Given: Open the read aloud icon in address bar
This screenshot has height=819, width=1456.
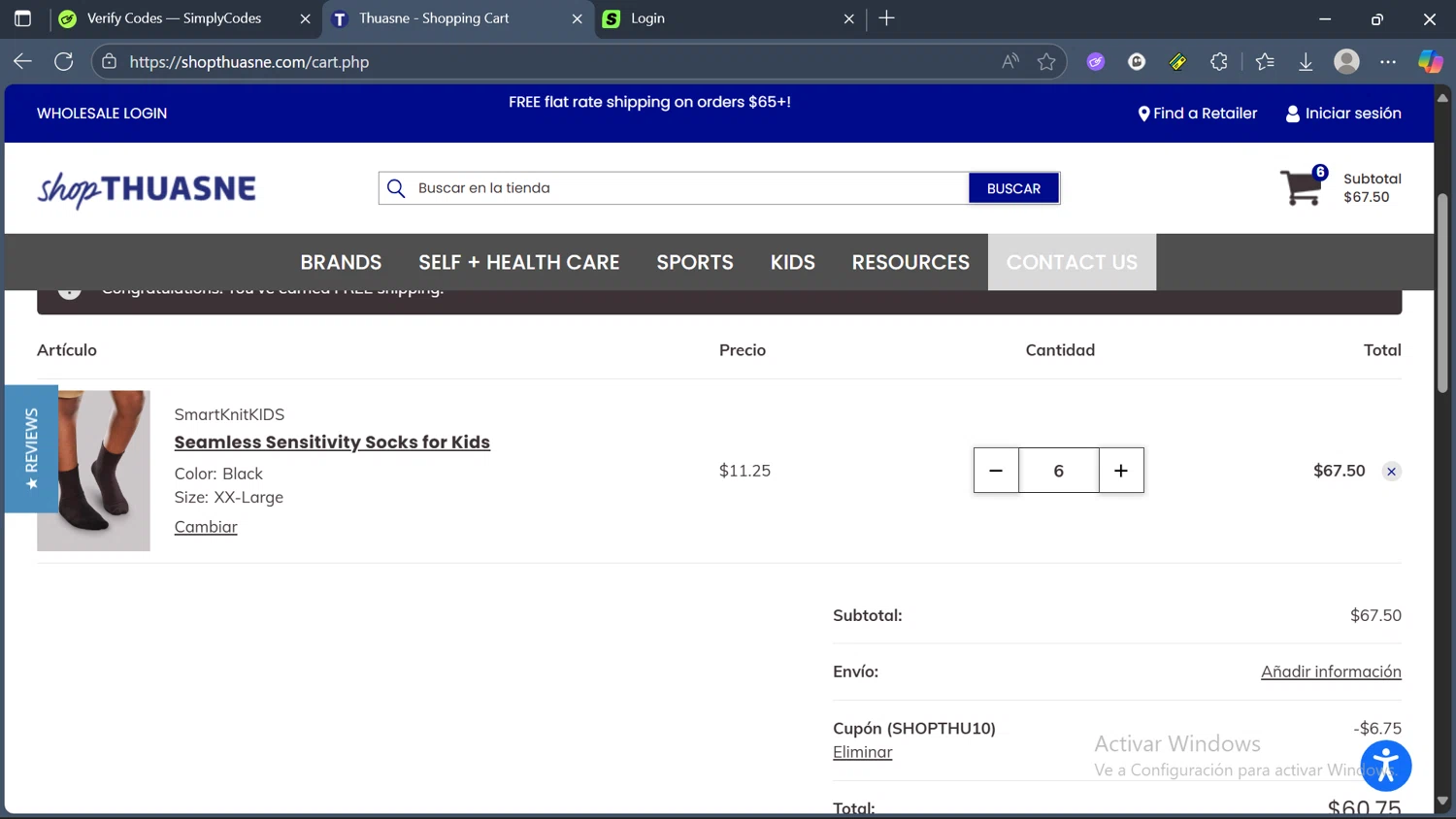Looking at the screenshot, I should tap(1010, 61).
